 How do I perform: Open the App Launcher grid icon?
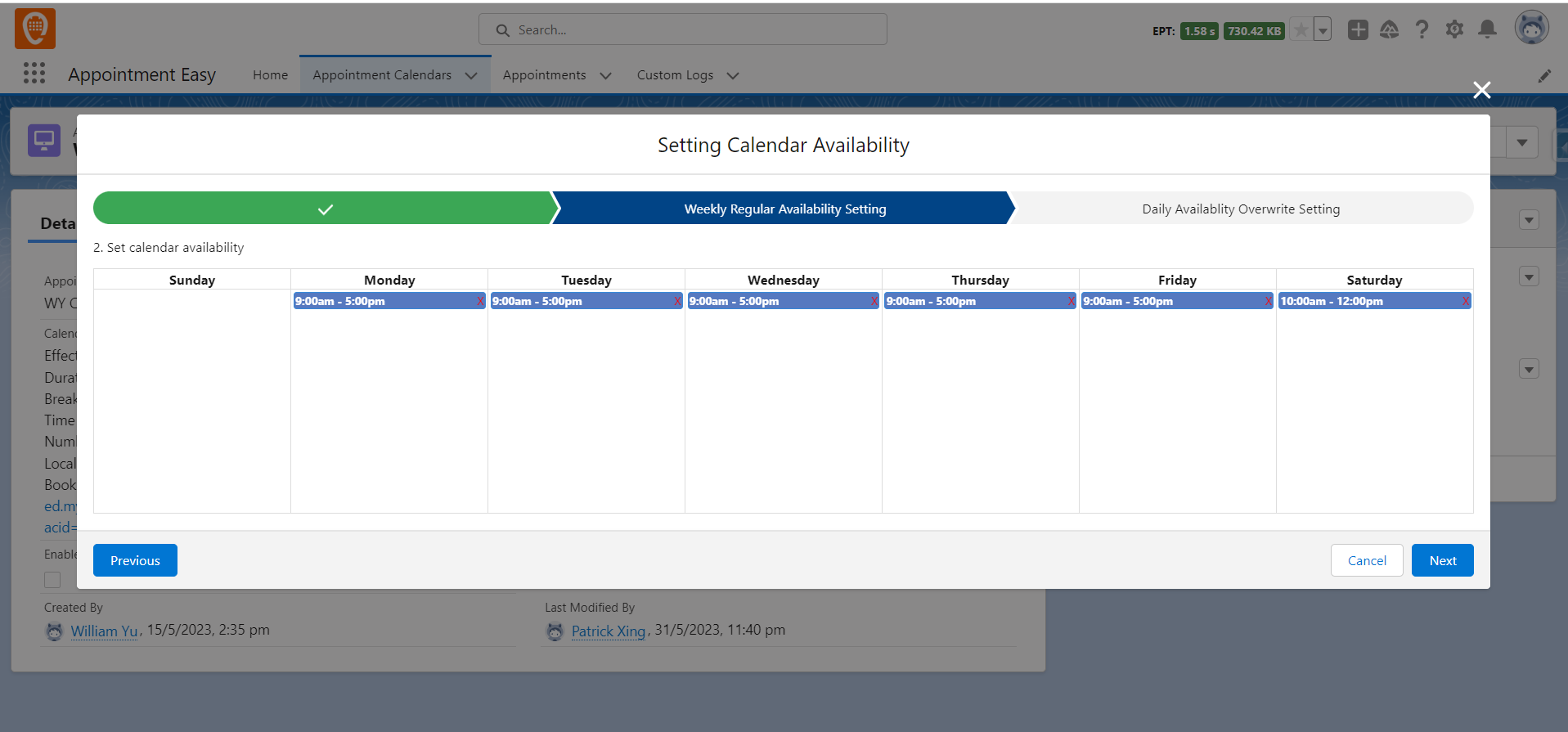click(x=34, y=74)
